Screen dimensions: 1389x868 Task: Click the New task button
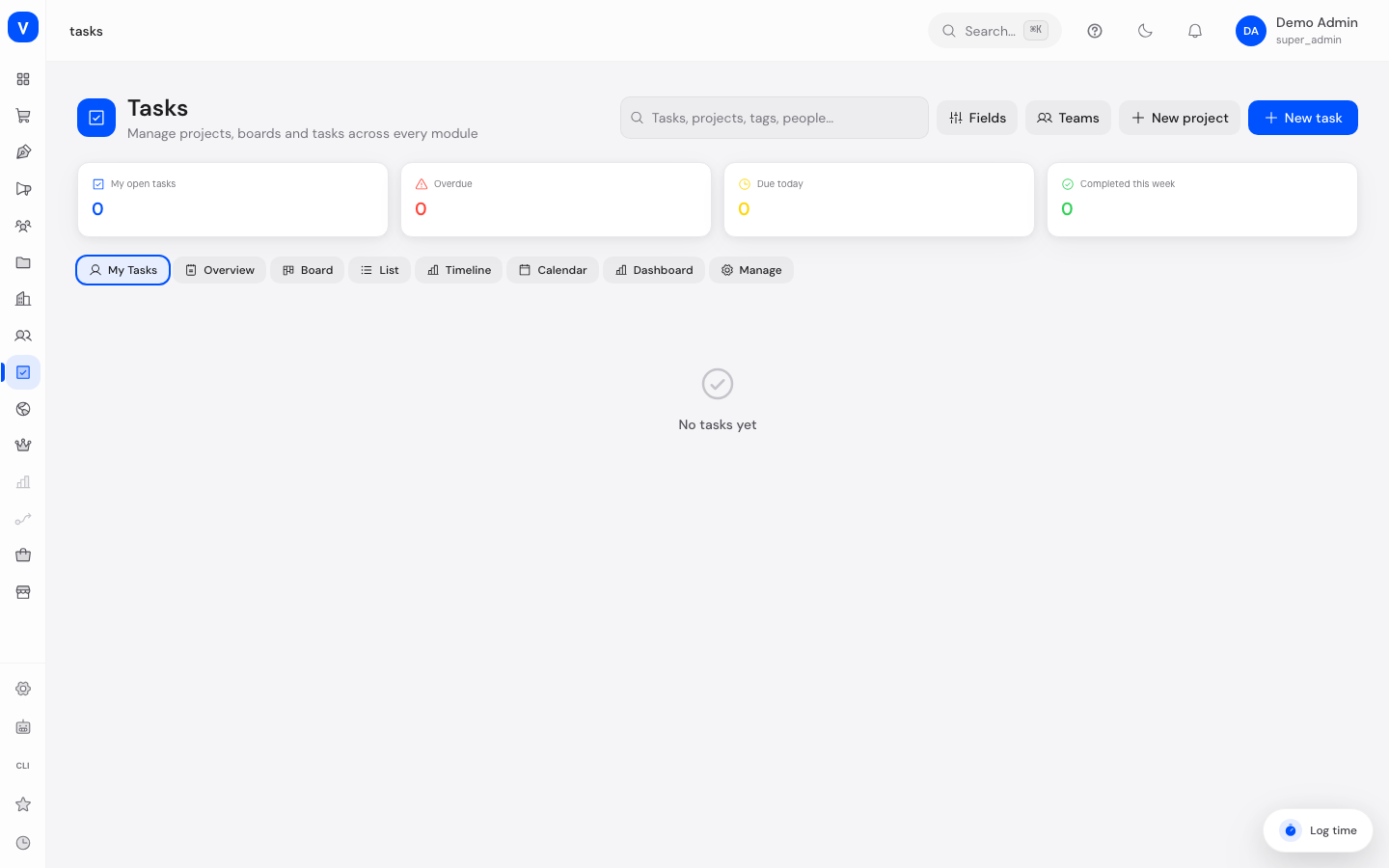pos(1303,118)
